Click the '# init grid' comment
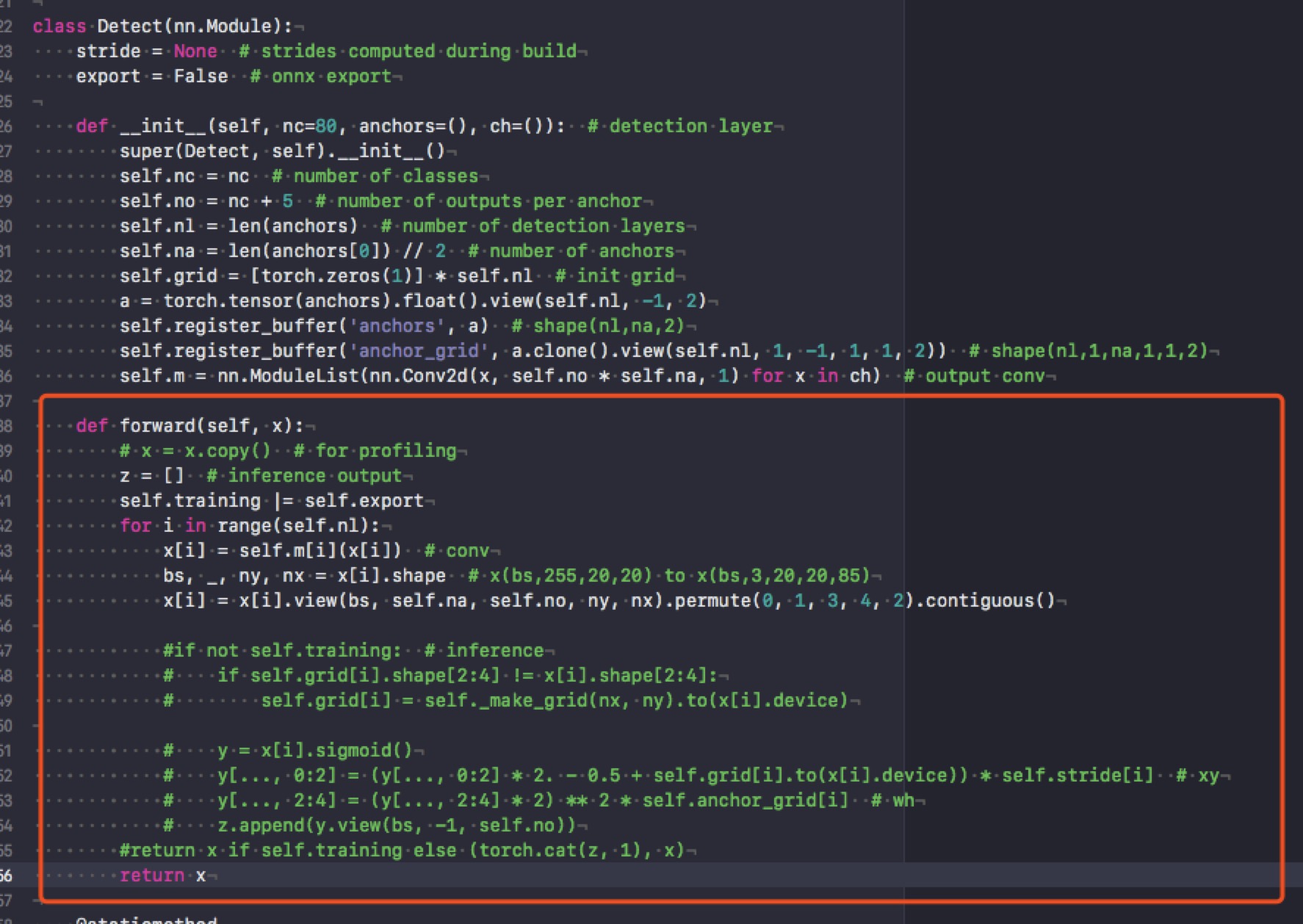The image size is (1303, 924). [615, 276]
